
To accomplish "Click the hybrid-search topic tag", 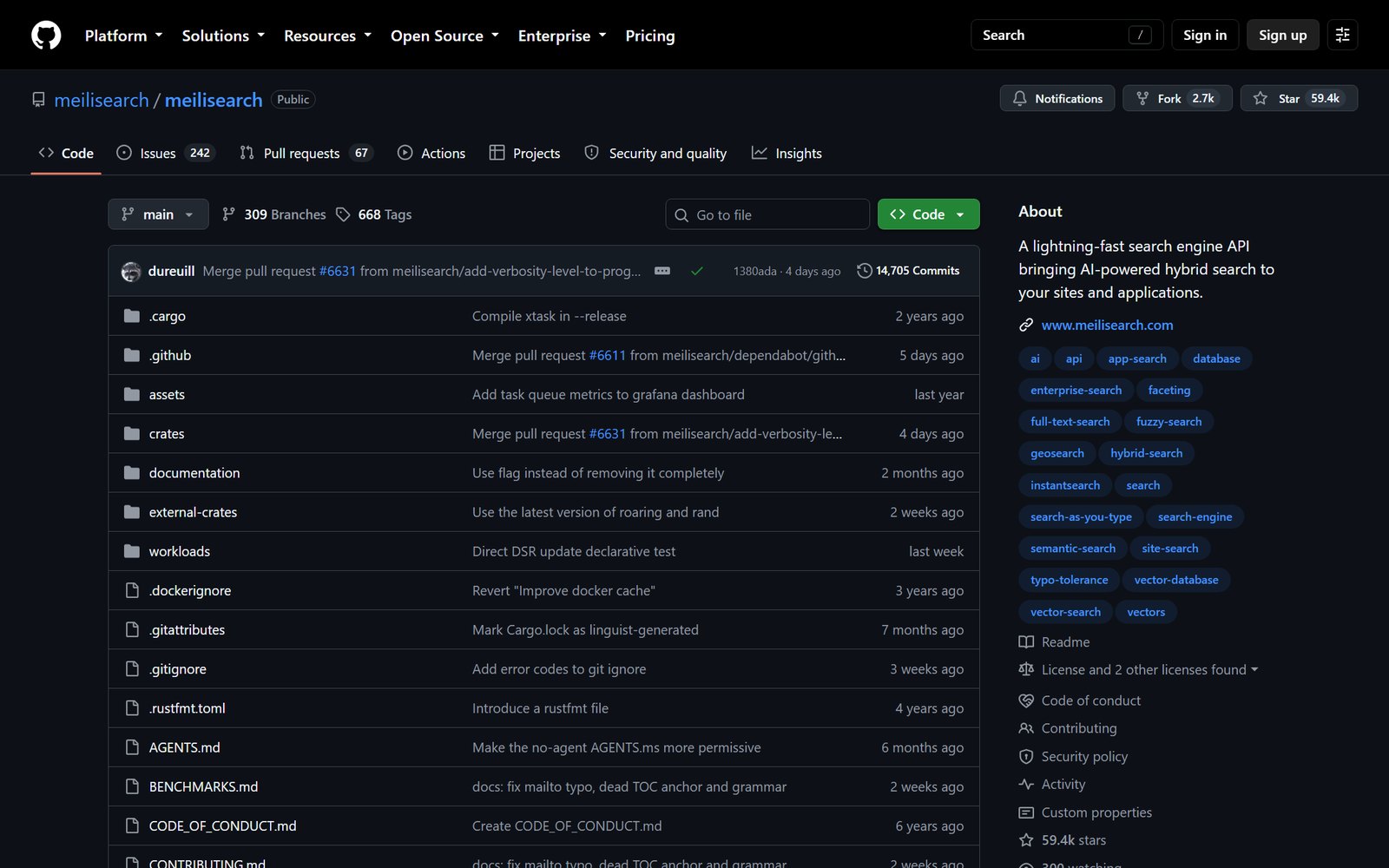I will point(1146,453).
